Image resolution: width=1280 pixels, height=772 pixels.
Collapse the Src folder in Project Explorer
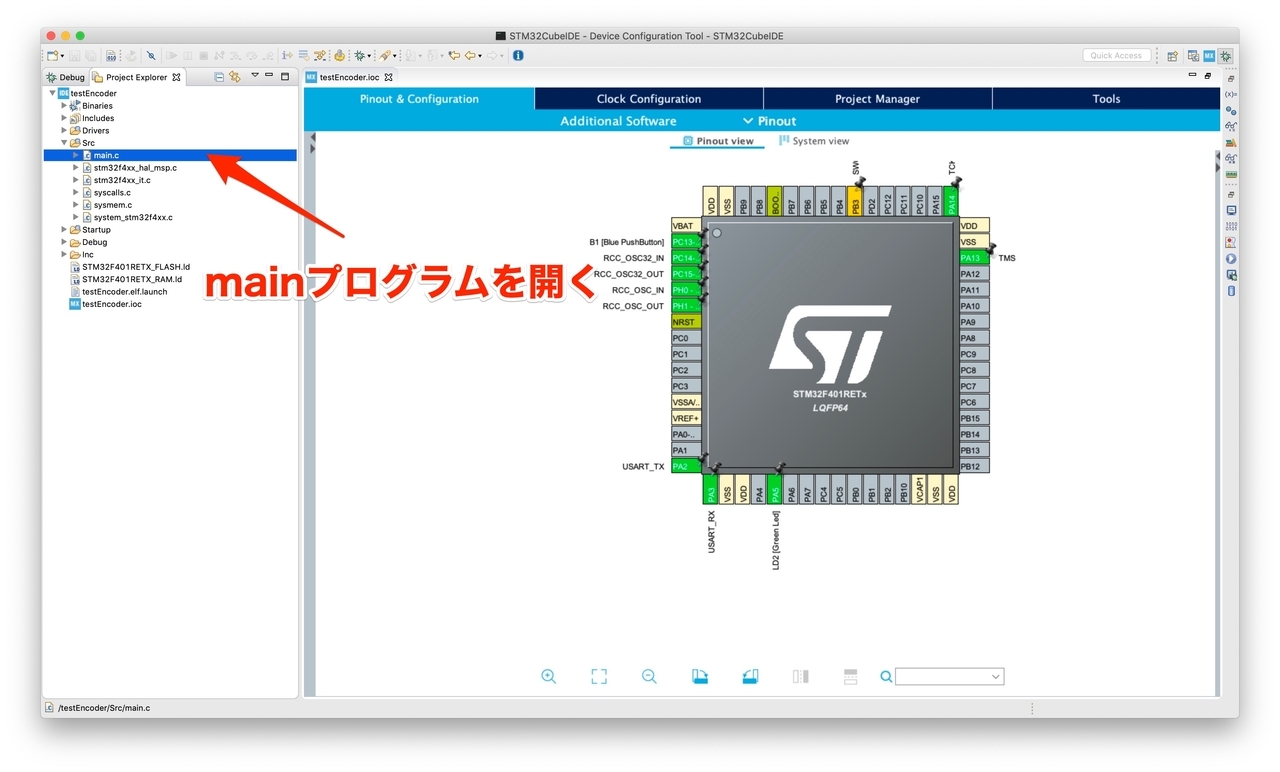(x=64, y=142)
